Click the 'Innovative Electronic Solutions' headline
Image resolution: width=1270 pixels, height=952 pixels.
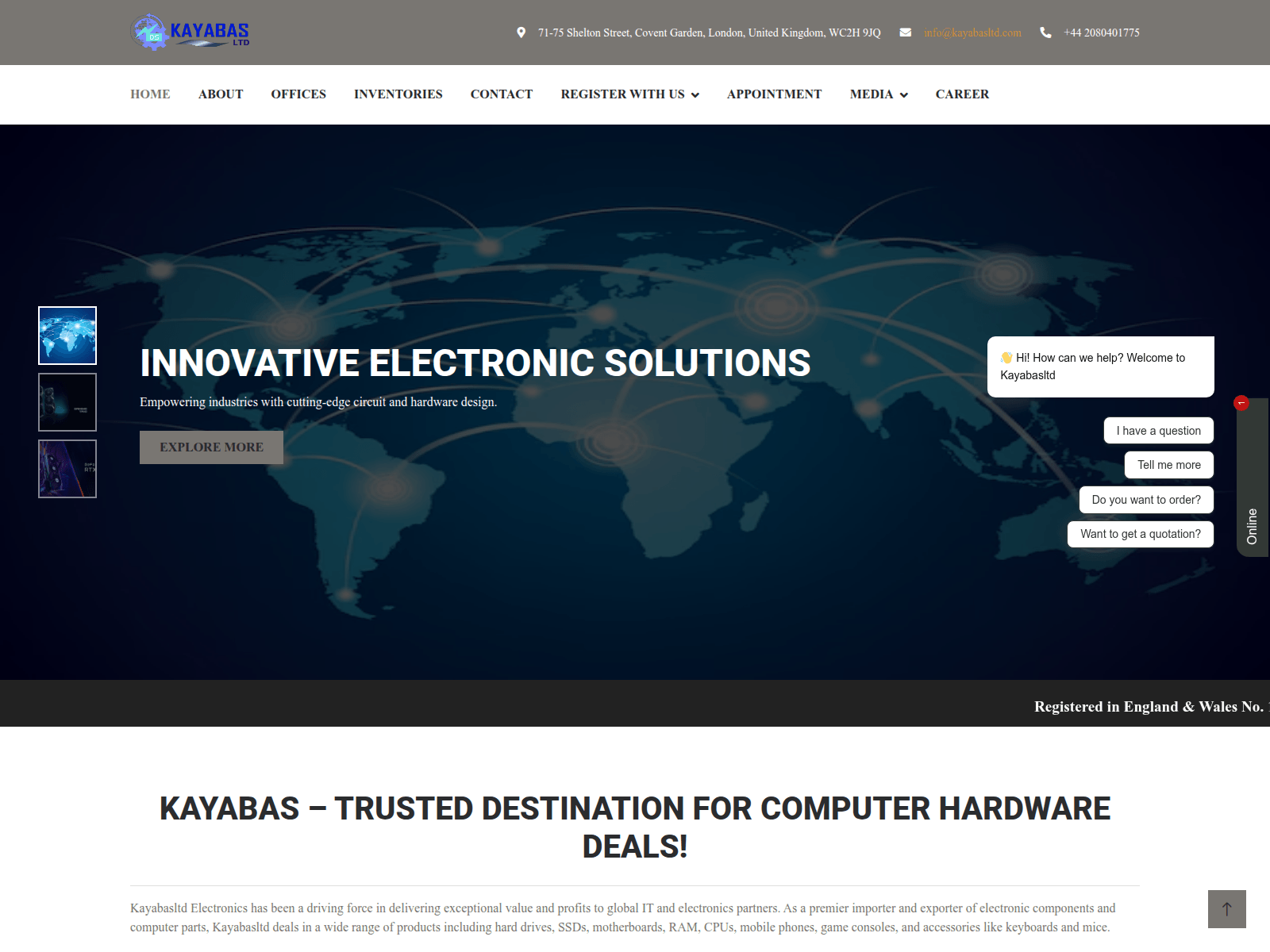pyautogui.click(x=475, y=363)
